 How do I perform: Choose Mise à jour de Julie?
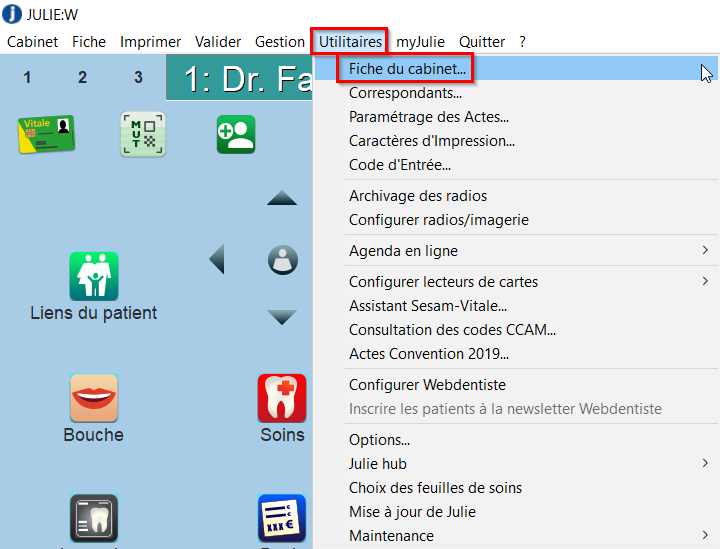515,511
